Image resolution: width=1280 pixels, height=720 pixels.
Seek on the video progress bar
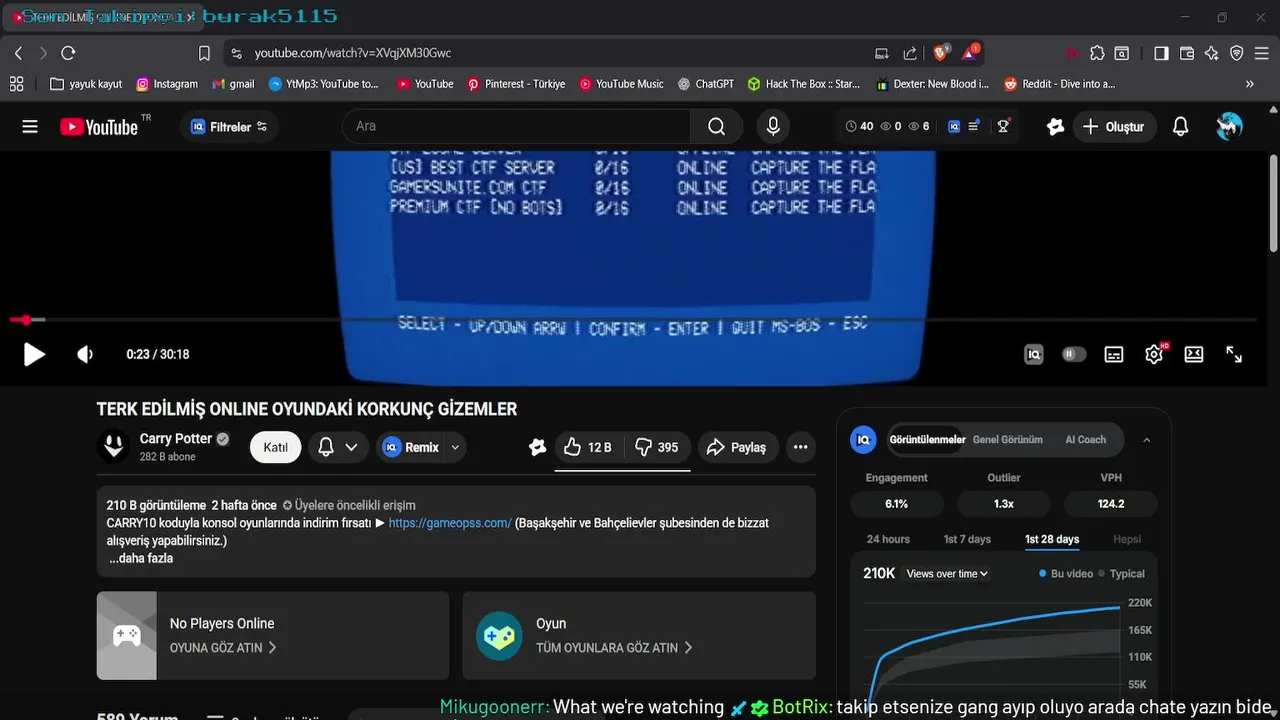coord(633,320)
